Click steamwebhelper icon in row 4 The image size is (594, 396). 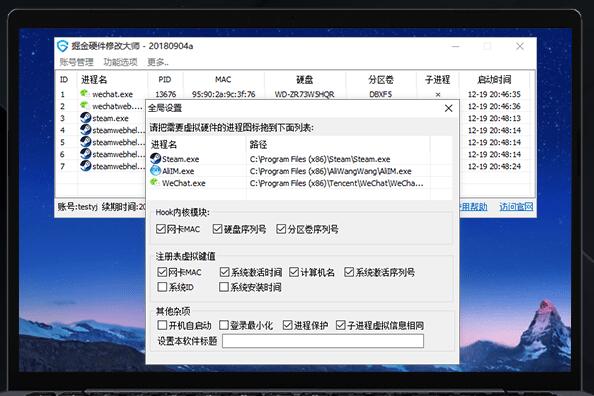tap(86, 130)
